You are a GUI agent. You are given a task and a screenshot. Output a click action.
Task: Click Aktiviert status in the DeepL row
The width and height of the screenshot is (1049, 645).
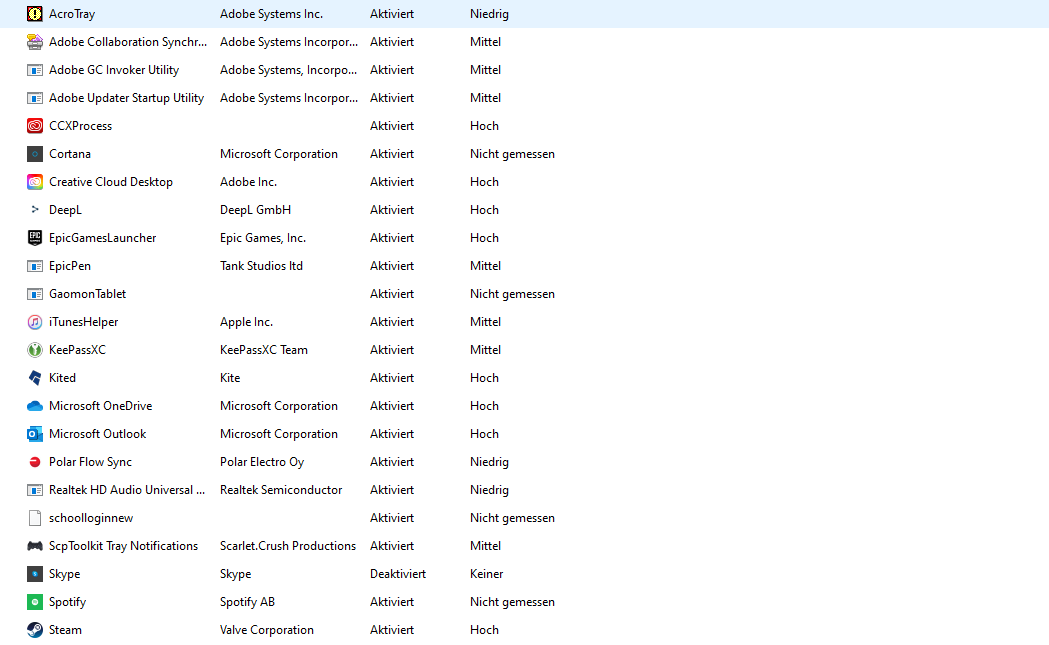coord(392,210)
